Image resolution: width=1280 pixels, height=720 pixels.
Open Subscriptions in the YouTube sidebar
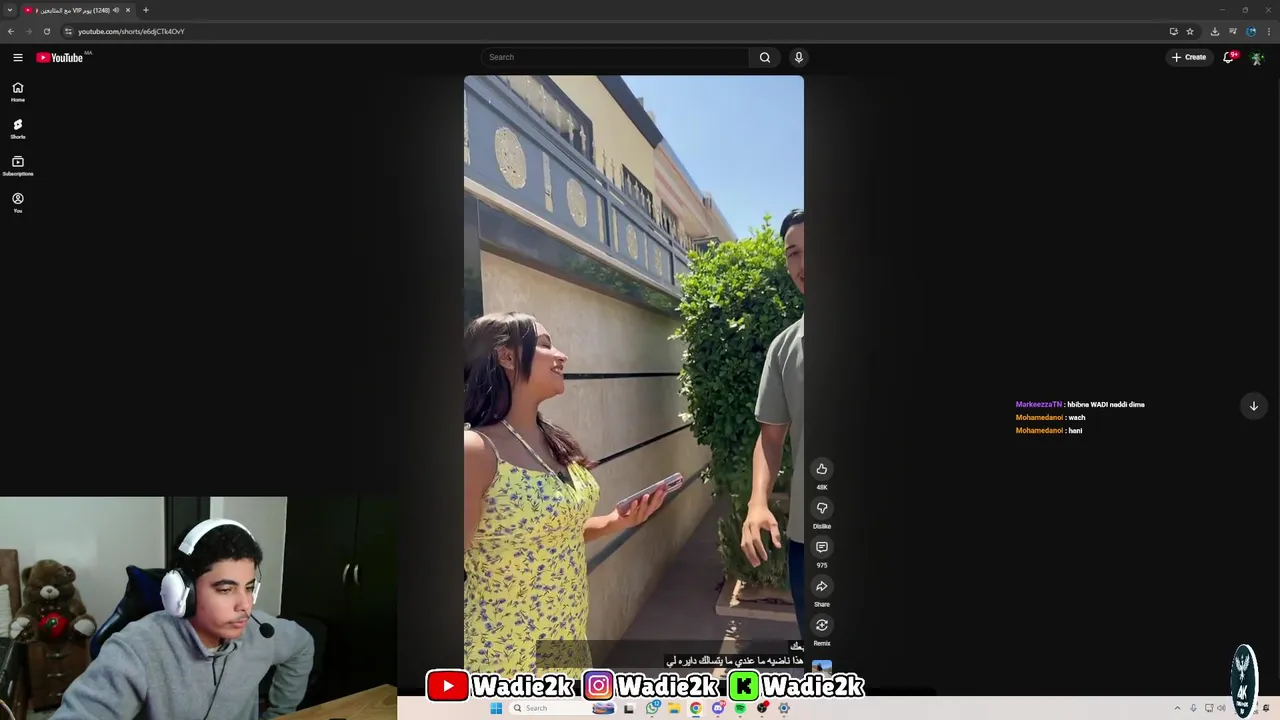(x=17, y=165)
